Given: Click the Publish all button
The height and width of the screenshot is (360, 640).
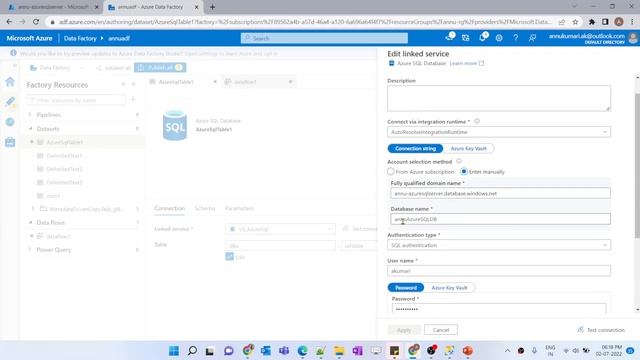Looking at the screenshot, I should point(160,67).
